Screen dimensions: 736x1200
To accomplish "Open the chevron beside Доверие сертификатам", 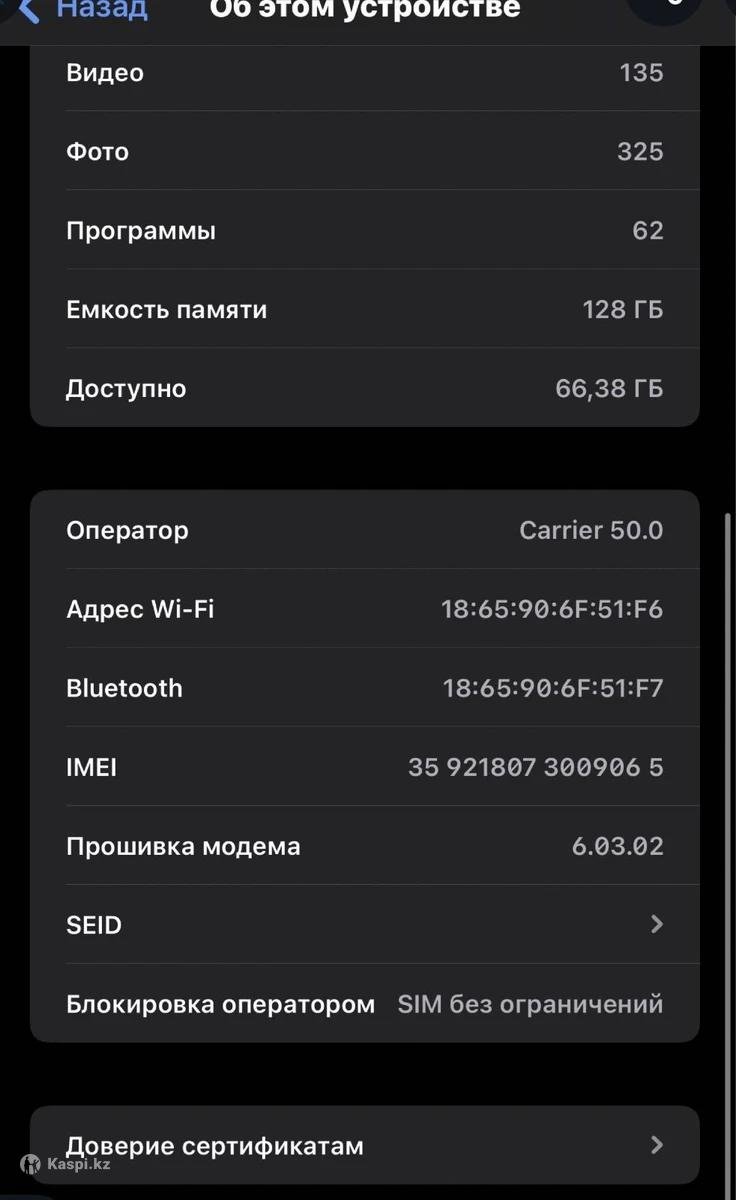I will tap(657, 1145).
